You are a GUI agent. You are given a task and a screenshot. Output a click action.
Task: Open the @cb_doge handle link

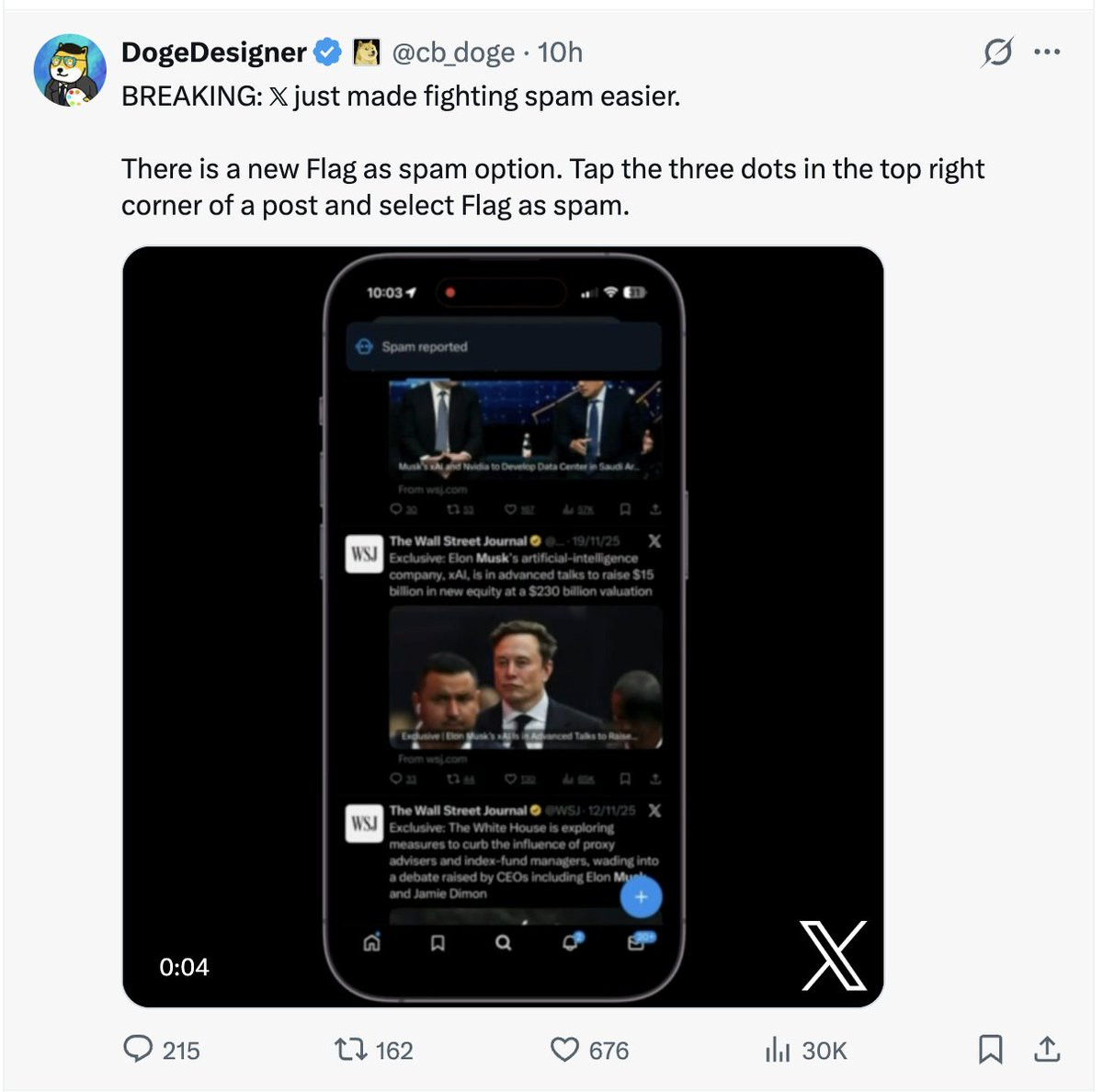453,52
